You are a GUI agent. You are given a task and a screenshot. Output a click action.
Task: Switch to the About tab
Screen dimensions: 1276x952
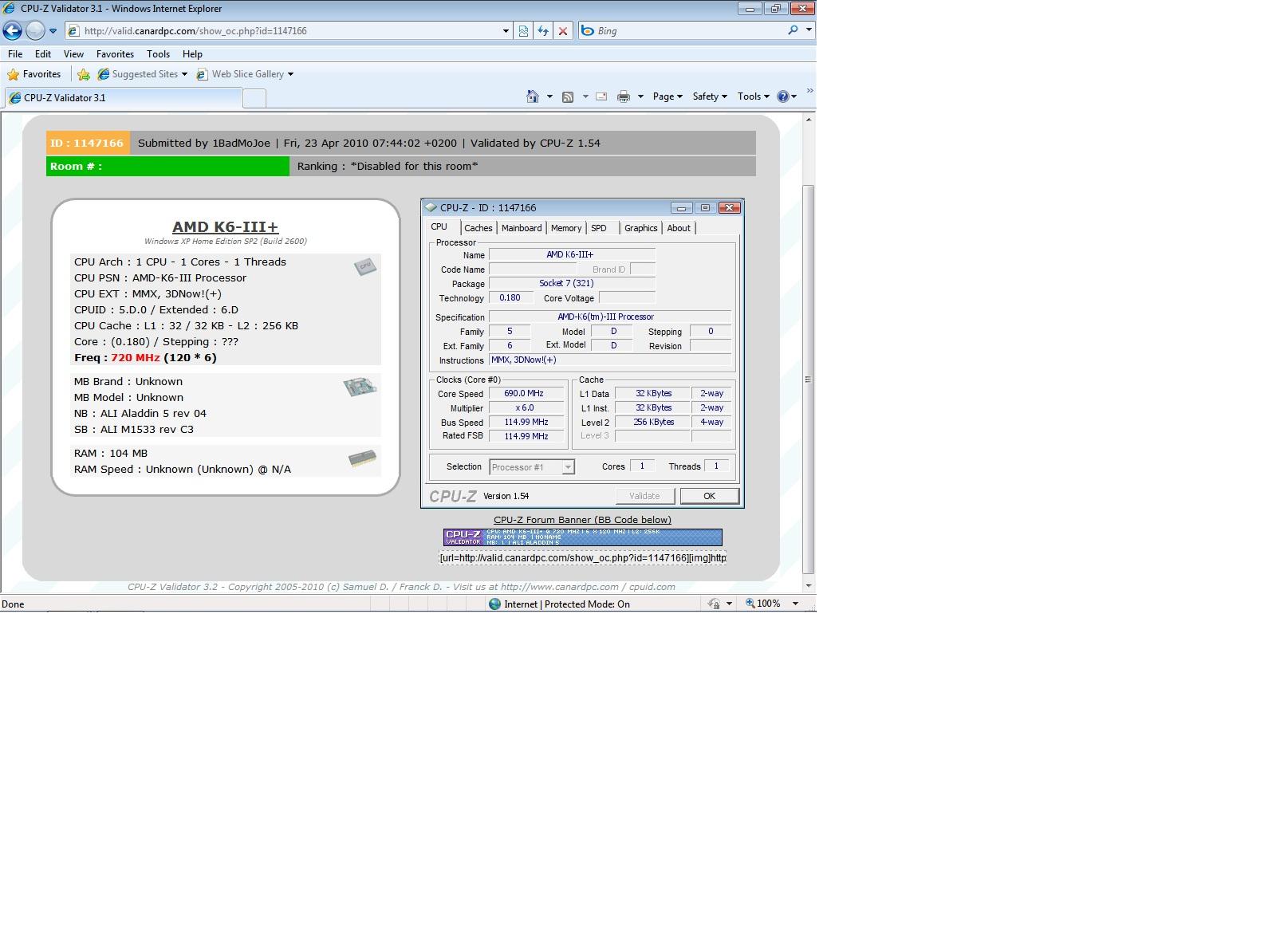coord(679,228)
